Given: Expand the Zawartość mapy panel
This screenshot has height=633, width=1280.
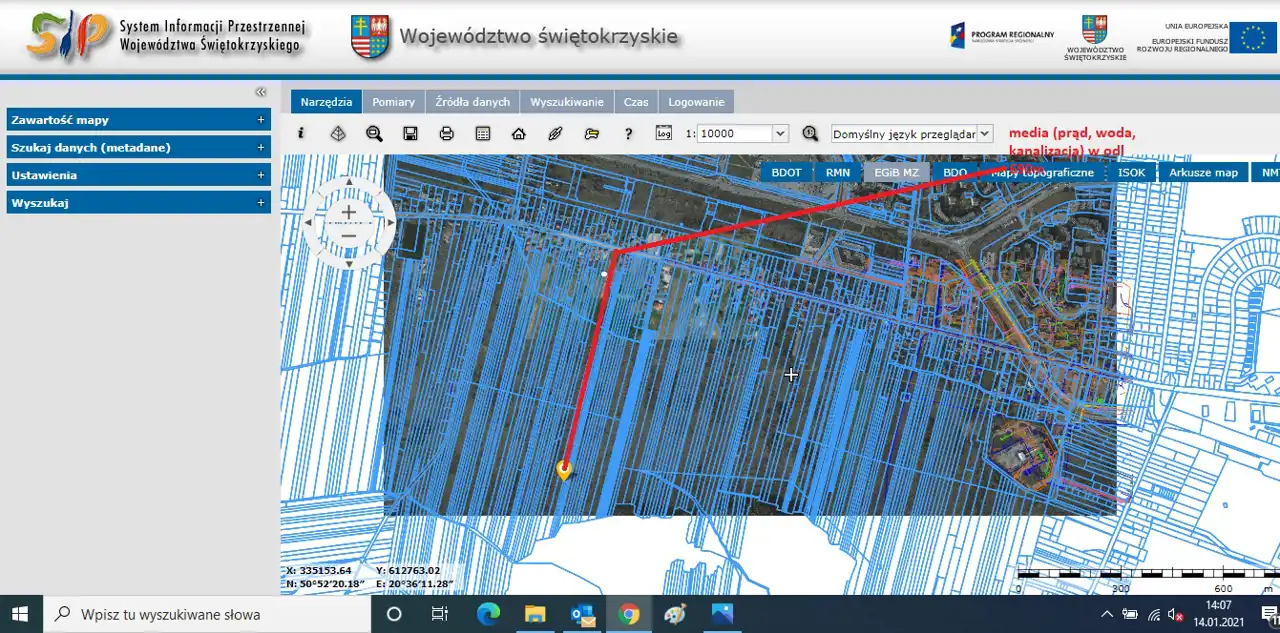Looking at the screenshot, I should click(138, 119).
